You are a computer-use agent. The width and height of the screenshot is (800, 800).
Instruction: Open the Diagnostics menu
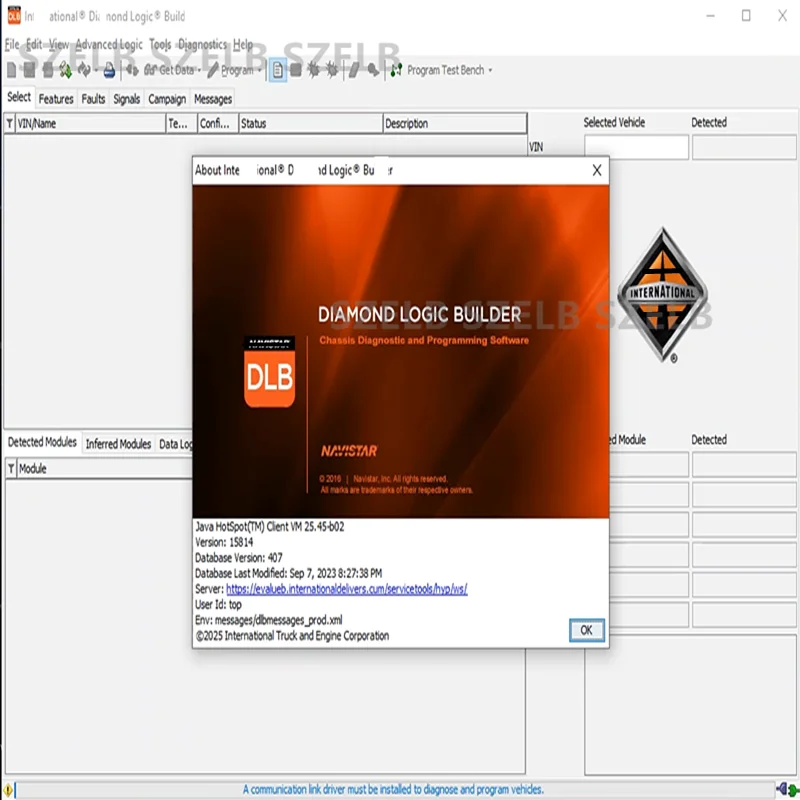202,44
